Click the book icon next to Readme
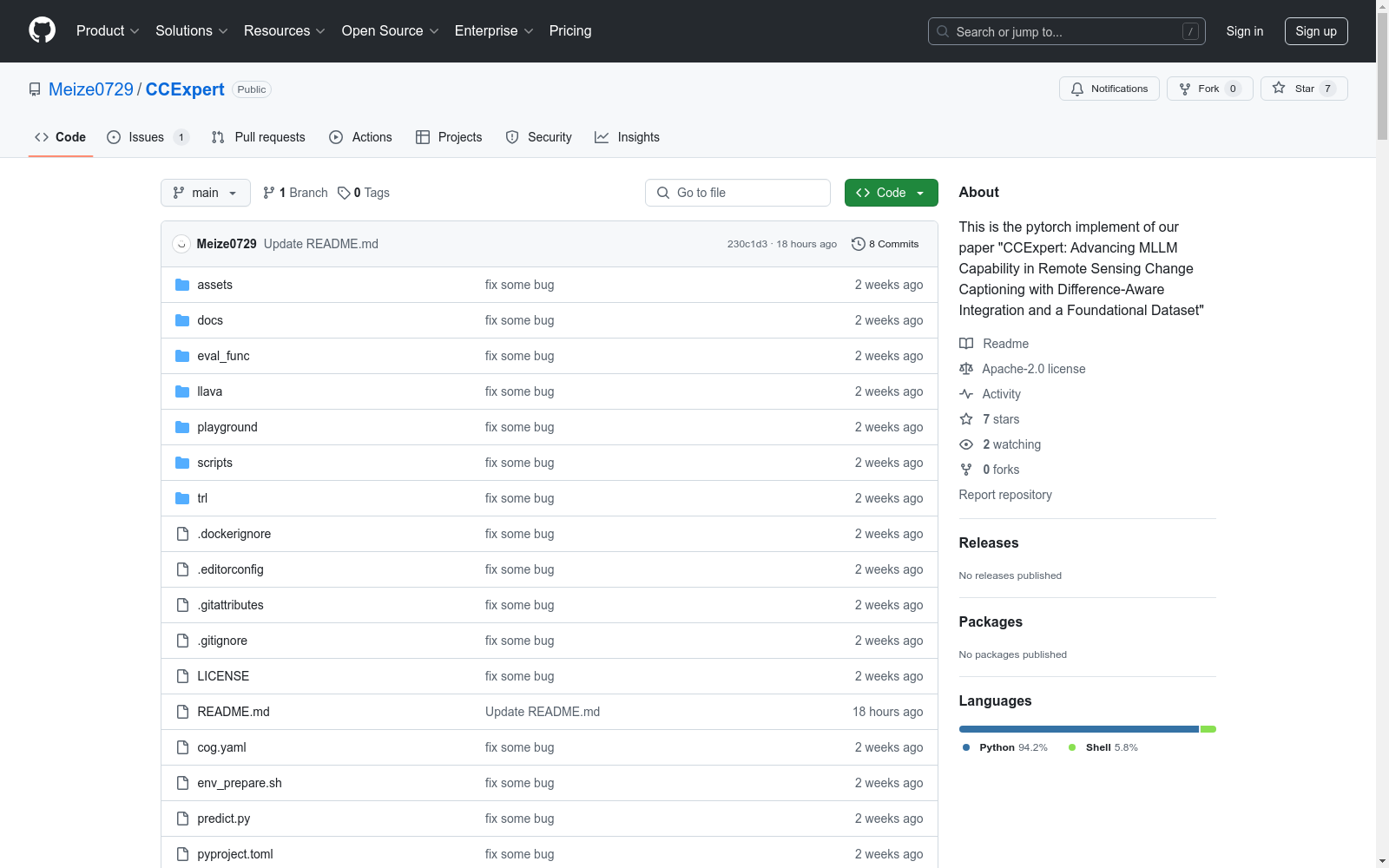The height and width of the screenshot is (868, 1389). 966,344
